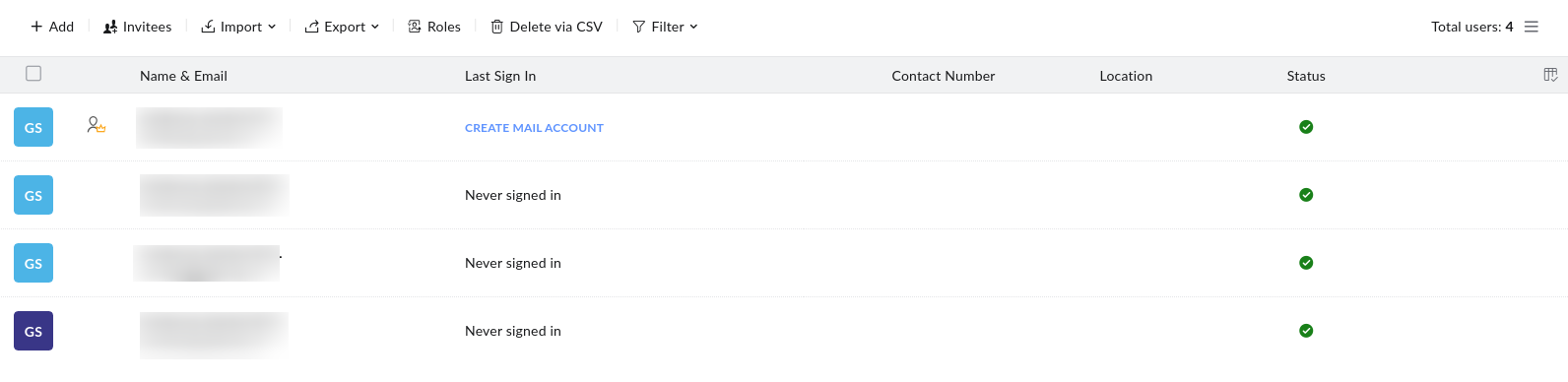
Task: Open the Invitees list
Action: click(x=137, y=27)
